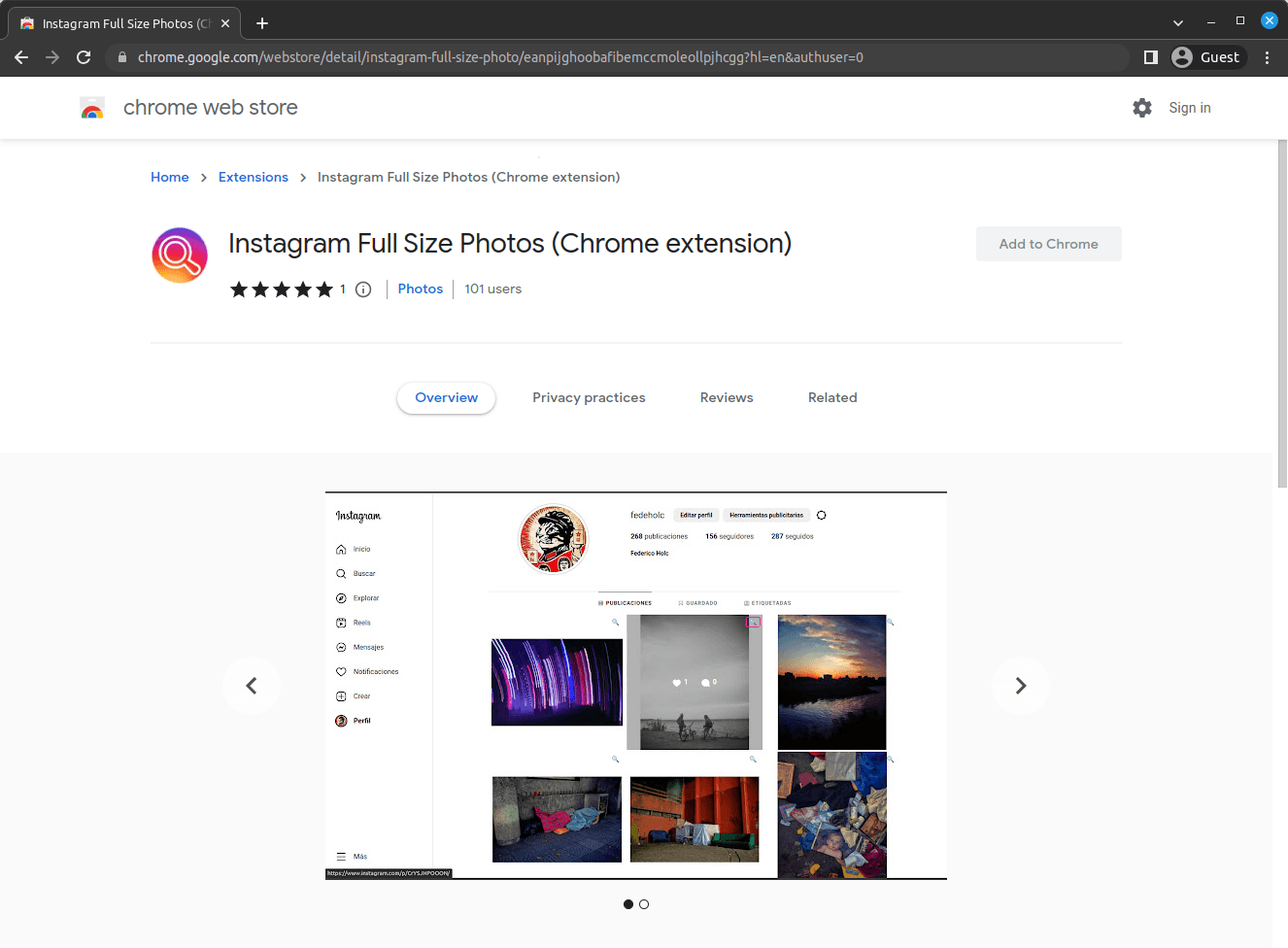The width and height of the screenshot is (1288, 948).
Task: Go to Home breadcrumb
Action: 170,177
